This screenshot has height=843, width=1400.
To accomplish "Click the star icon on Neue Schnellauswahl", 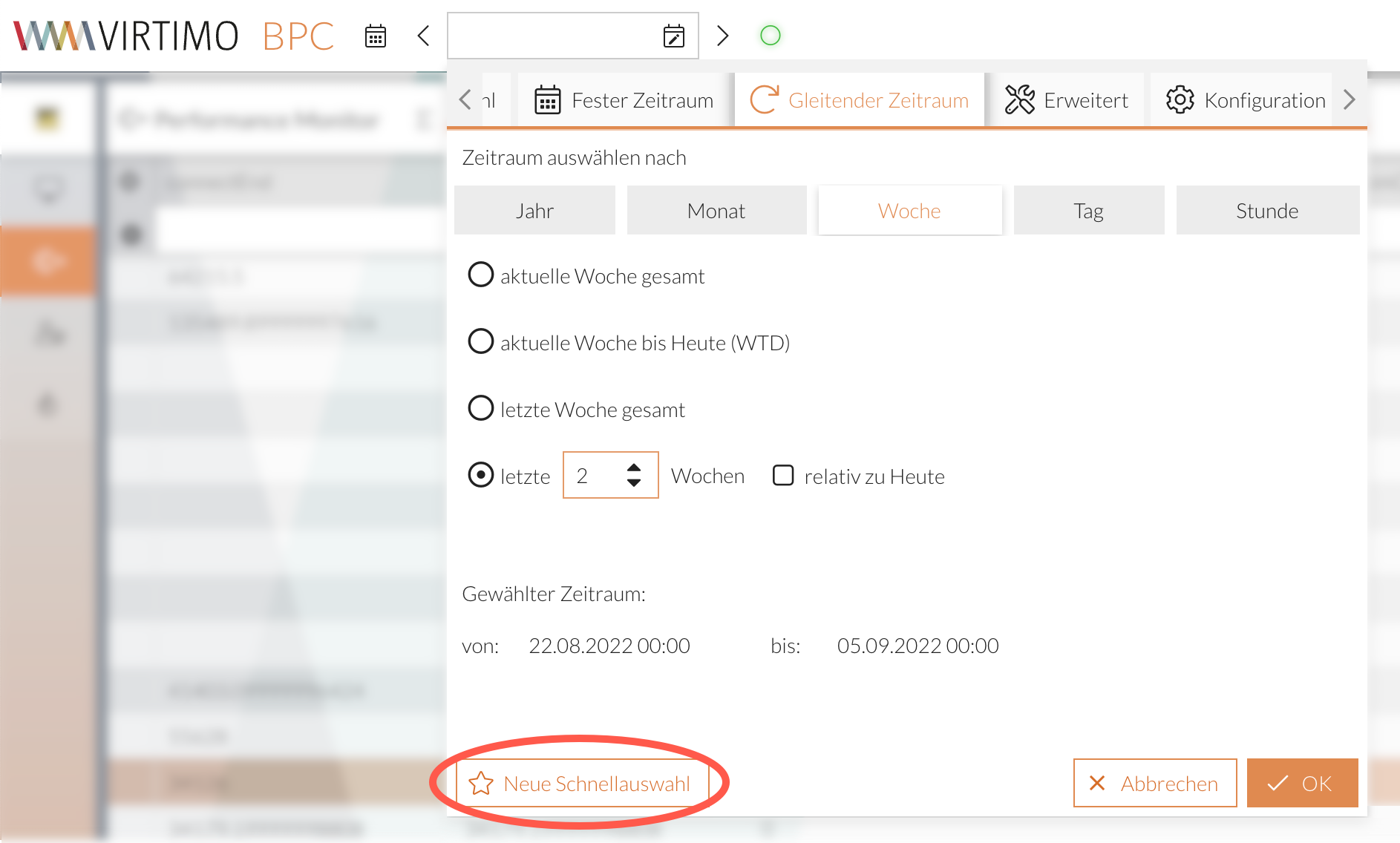I will [481, 784].
